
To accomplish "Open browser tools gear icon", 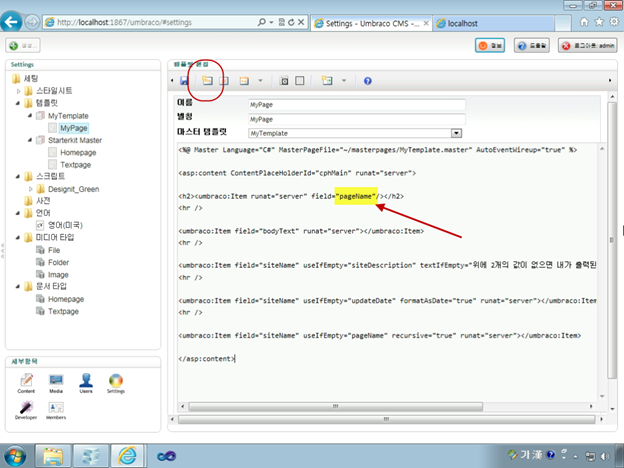I will point(614,22).
